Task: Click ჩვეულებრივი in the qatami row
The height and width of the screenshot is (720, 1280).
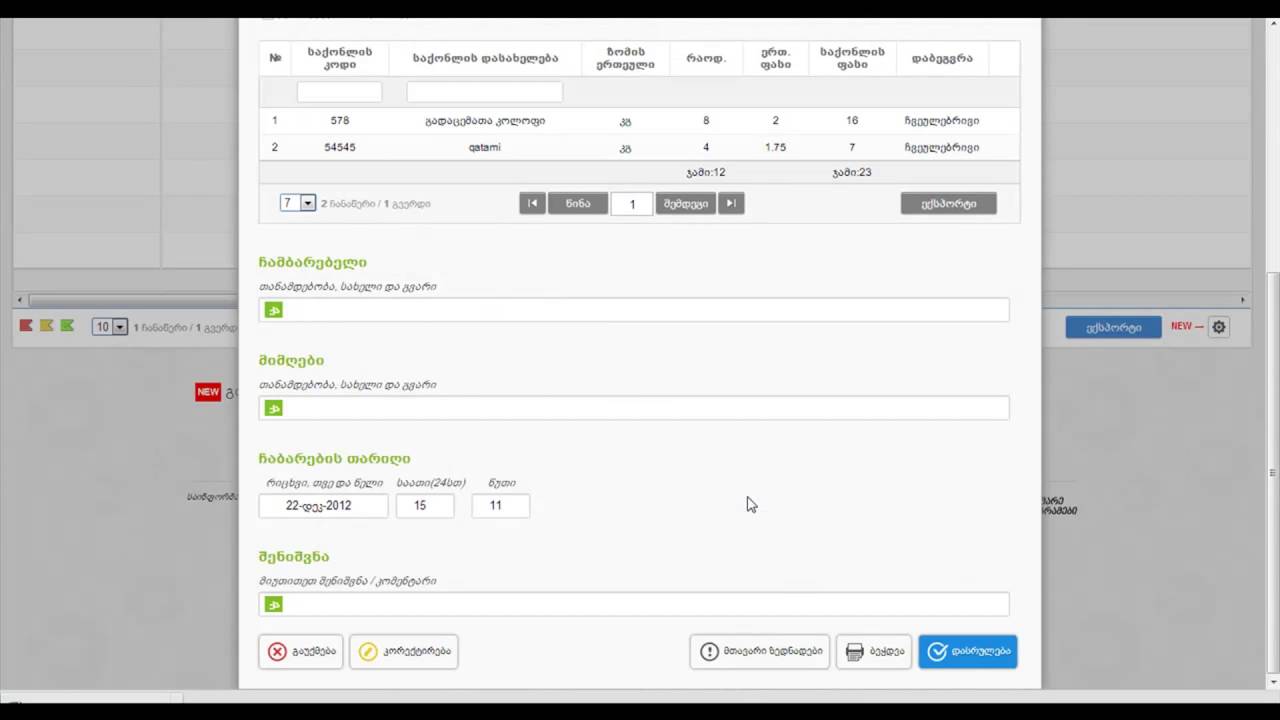Action: [x=942, y=147]
